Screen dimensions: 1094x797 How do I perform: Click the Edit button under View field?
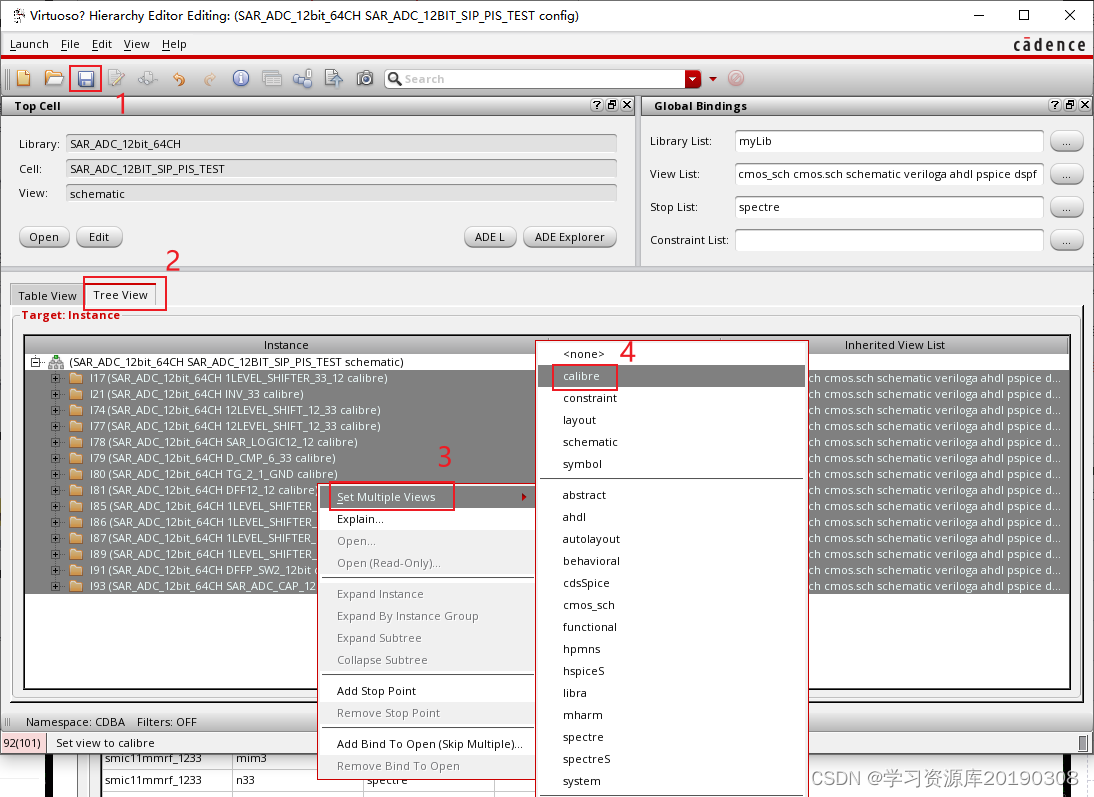coord(98,237)
